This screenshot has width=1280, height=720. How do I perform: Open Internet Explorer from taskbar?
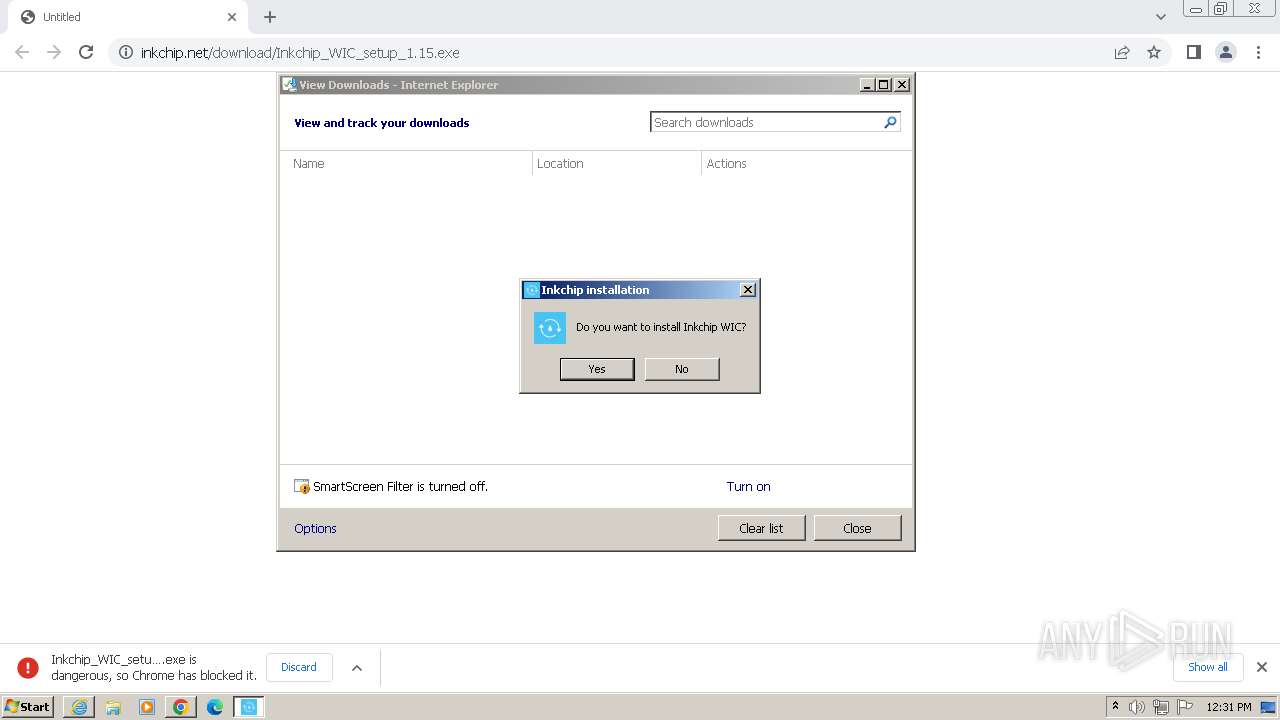79,707
